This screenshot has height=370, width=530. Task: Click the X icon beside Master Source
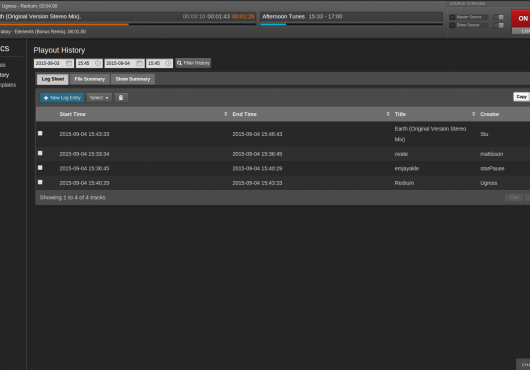pyautogui.click(x=452, y=17)
